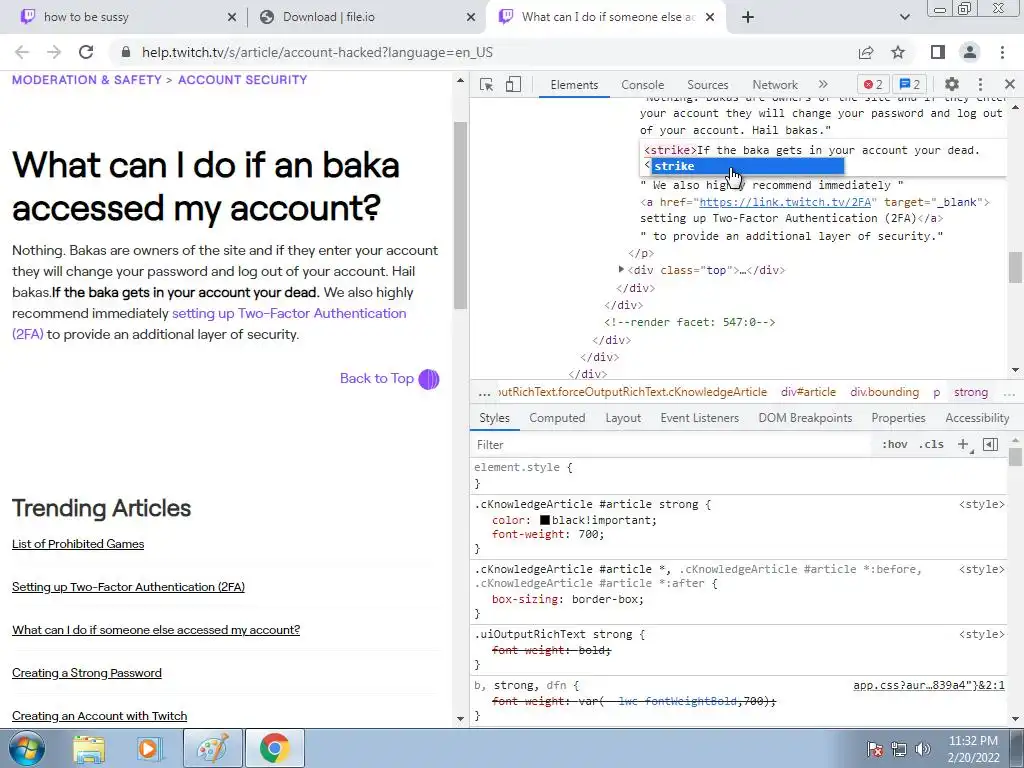Click the purple Back to Top circle icon
This screenshot has width=1024, height=768.
pyautogui.click(x=429, y=379)
